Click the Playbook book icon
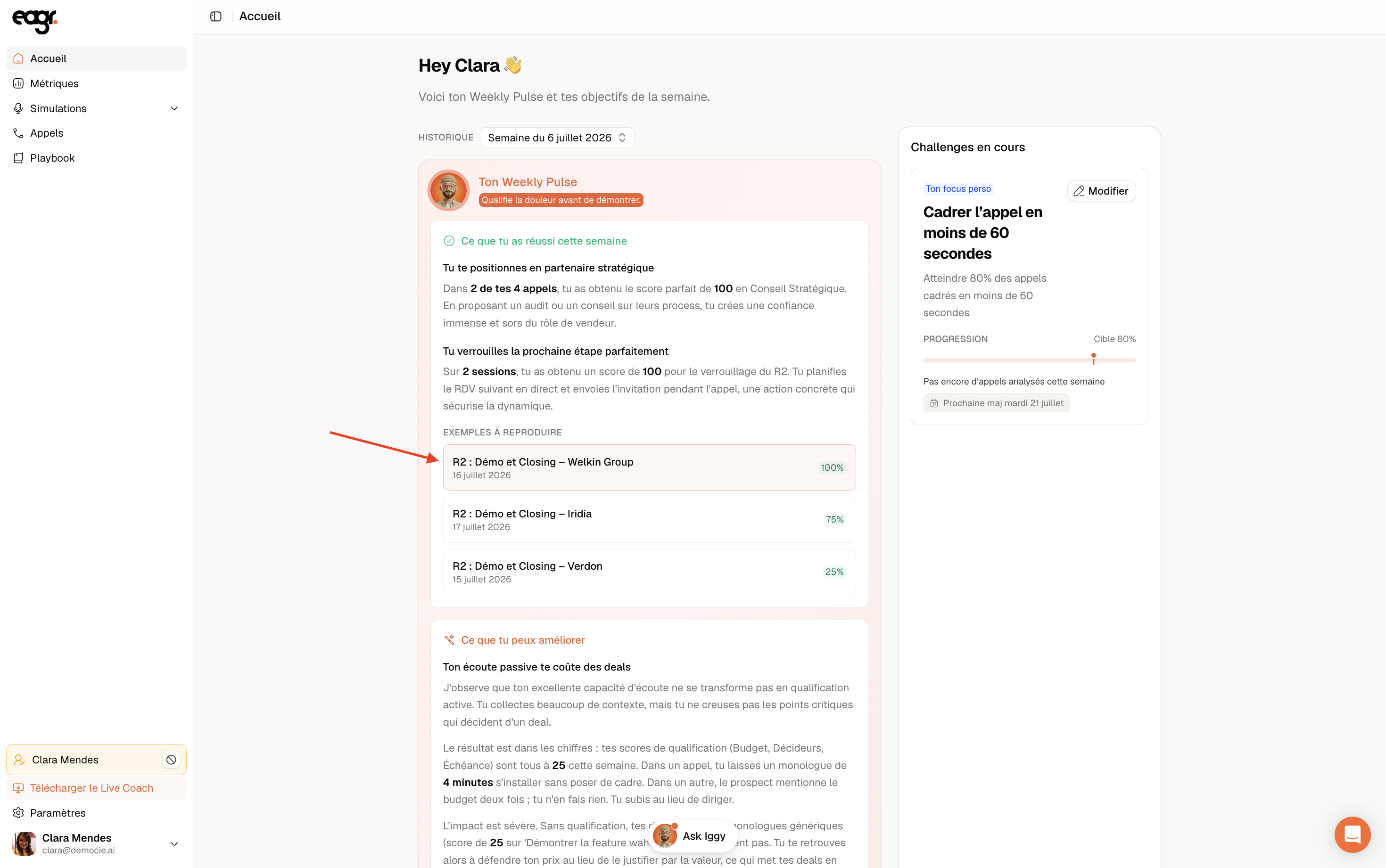Viewport: 1386px width, 868px height. pos(18,158)
